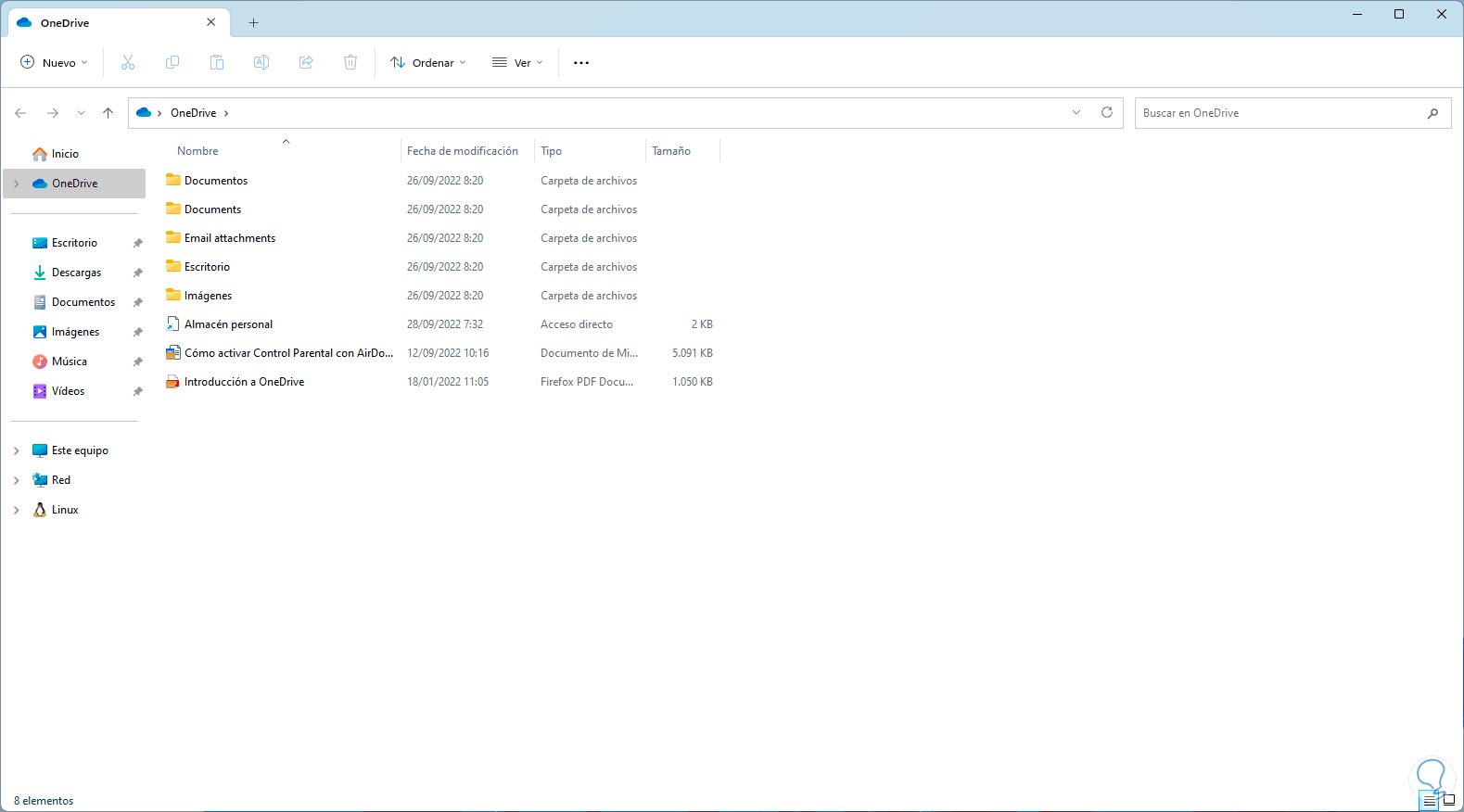The width and height of the screenshot is (1464, 812).
Task: Click the Acceso directo type cell
Action: (x=577, y=324)
